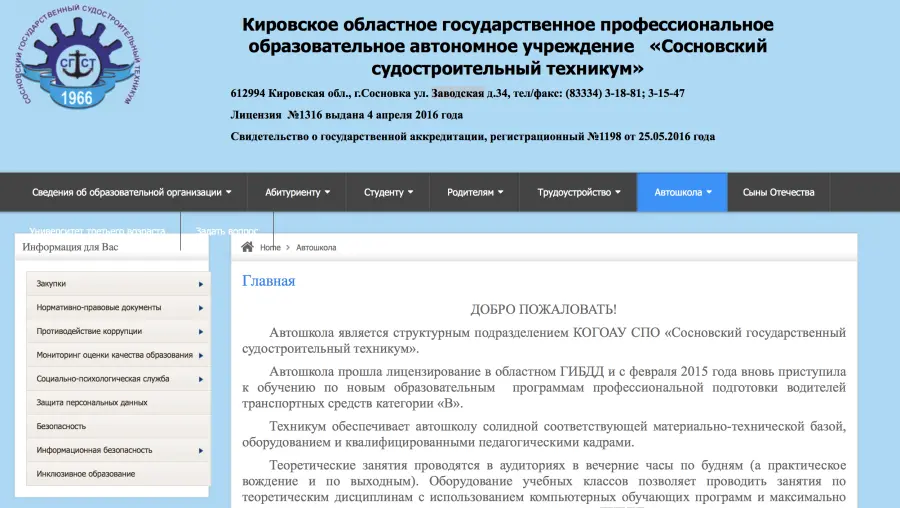Click 'Информация для Вас' panel heading
This screenshot has height=508, width=900.
tap(70, 247)
